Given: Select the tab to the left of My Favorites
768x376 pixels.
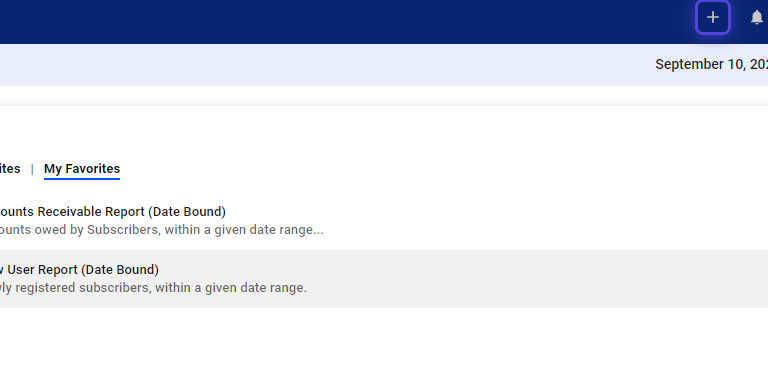Looking at the screenshot, I should coord(10,168).
